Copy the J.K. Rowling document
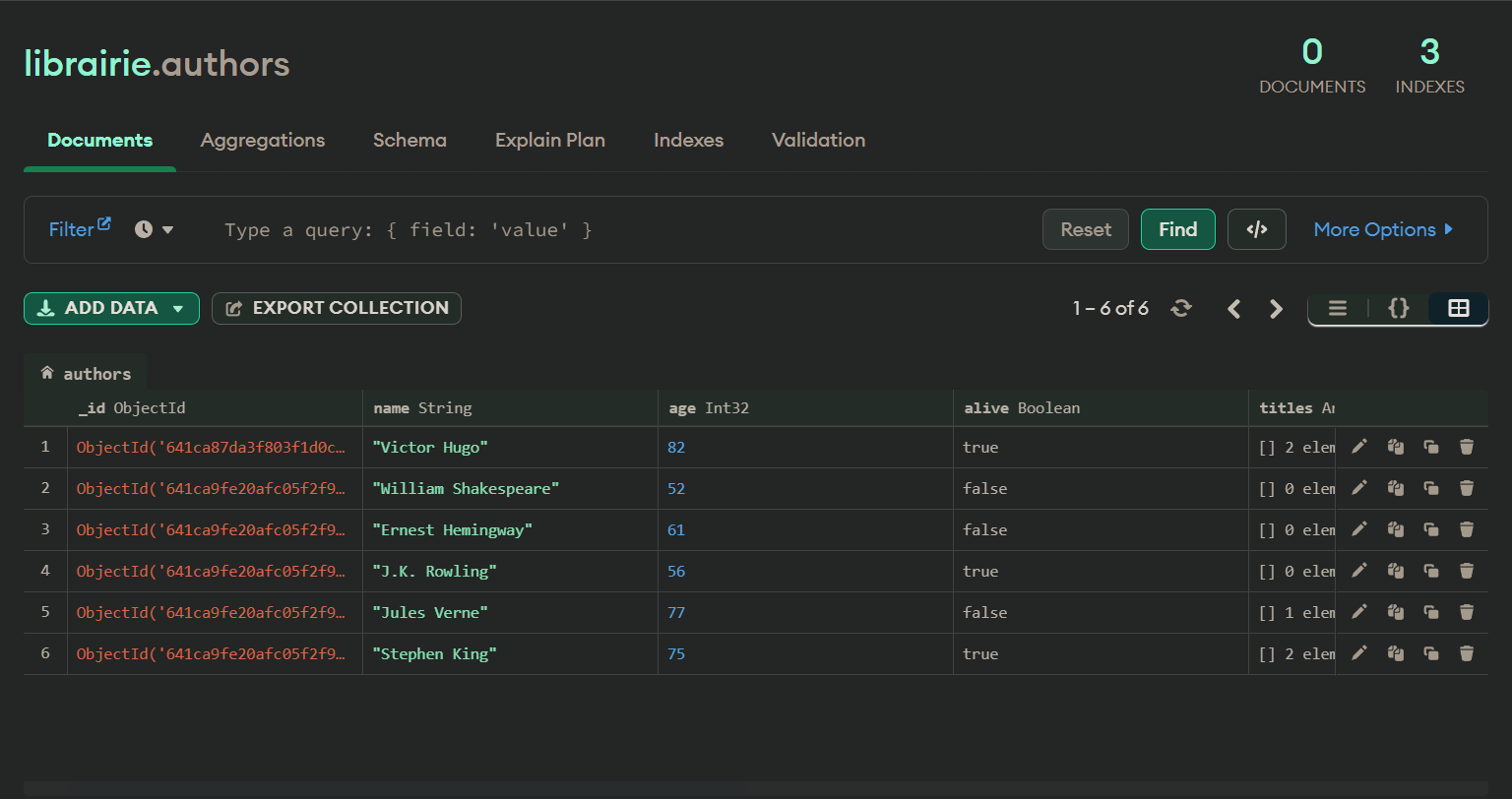This screenshot has width=1512, height=799. point(1395,571)
